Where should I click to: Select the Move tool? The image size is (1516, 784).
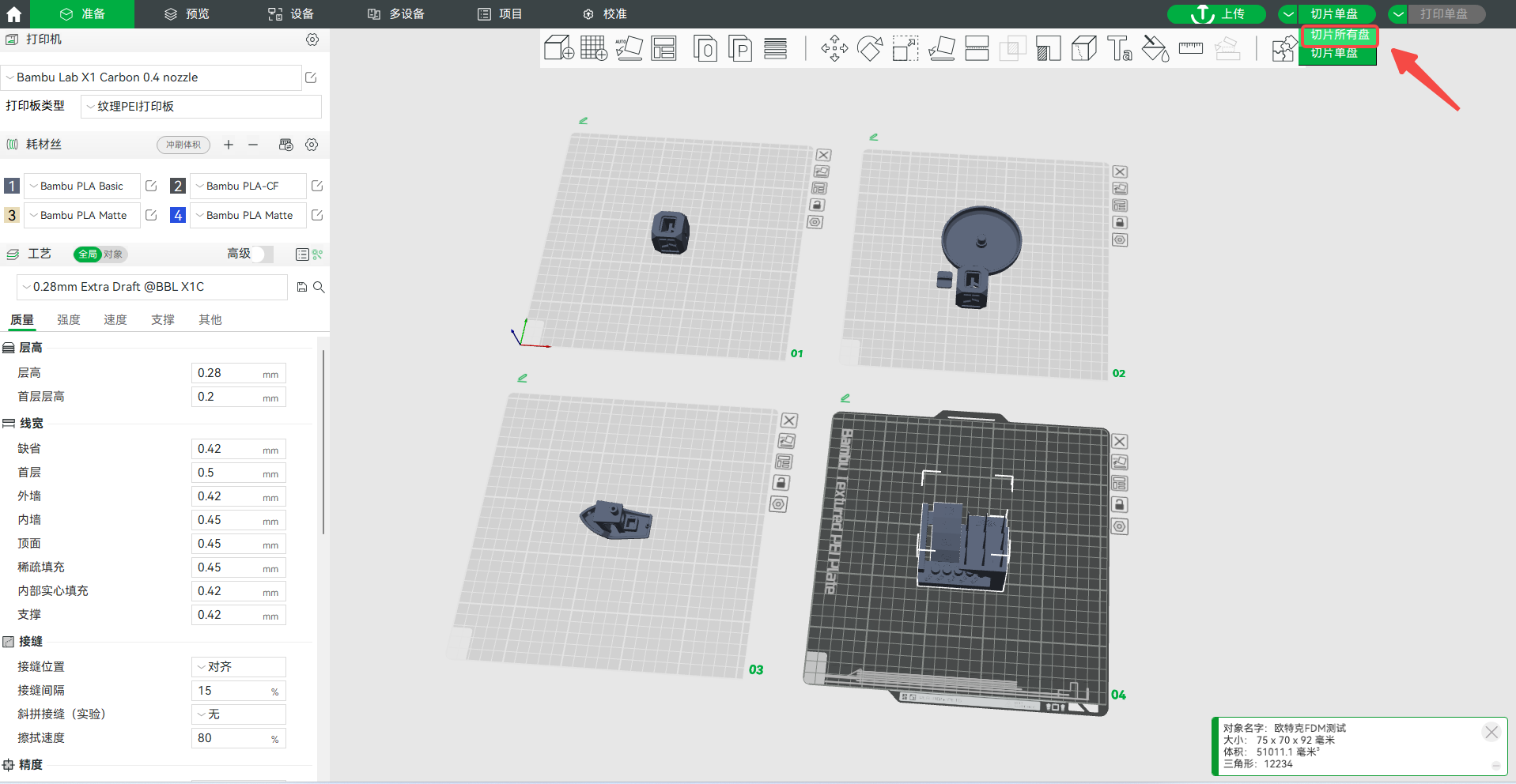[834, 48]
